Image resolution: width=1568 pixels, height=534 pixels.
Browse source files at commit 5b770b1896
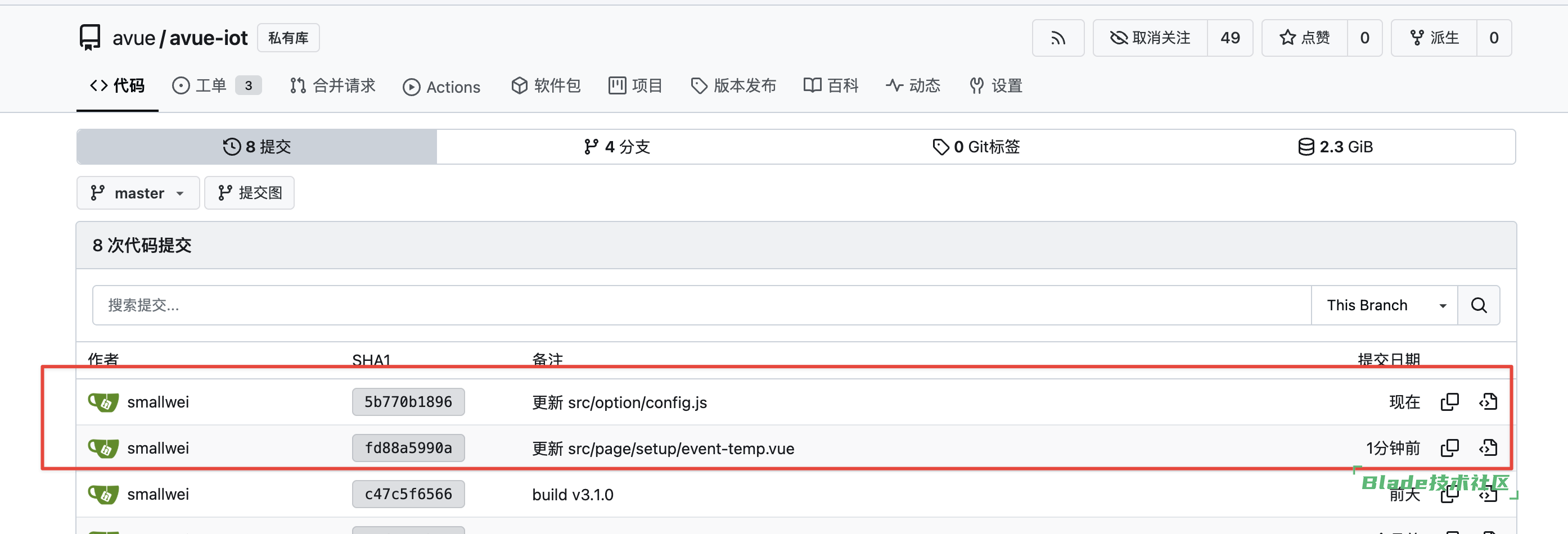coord(1488,402)
